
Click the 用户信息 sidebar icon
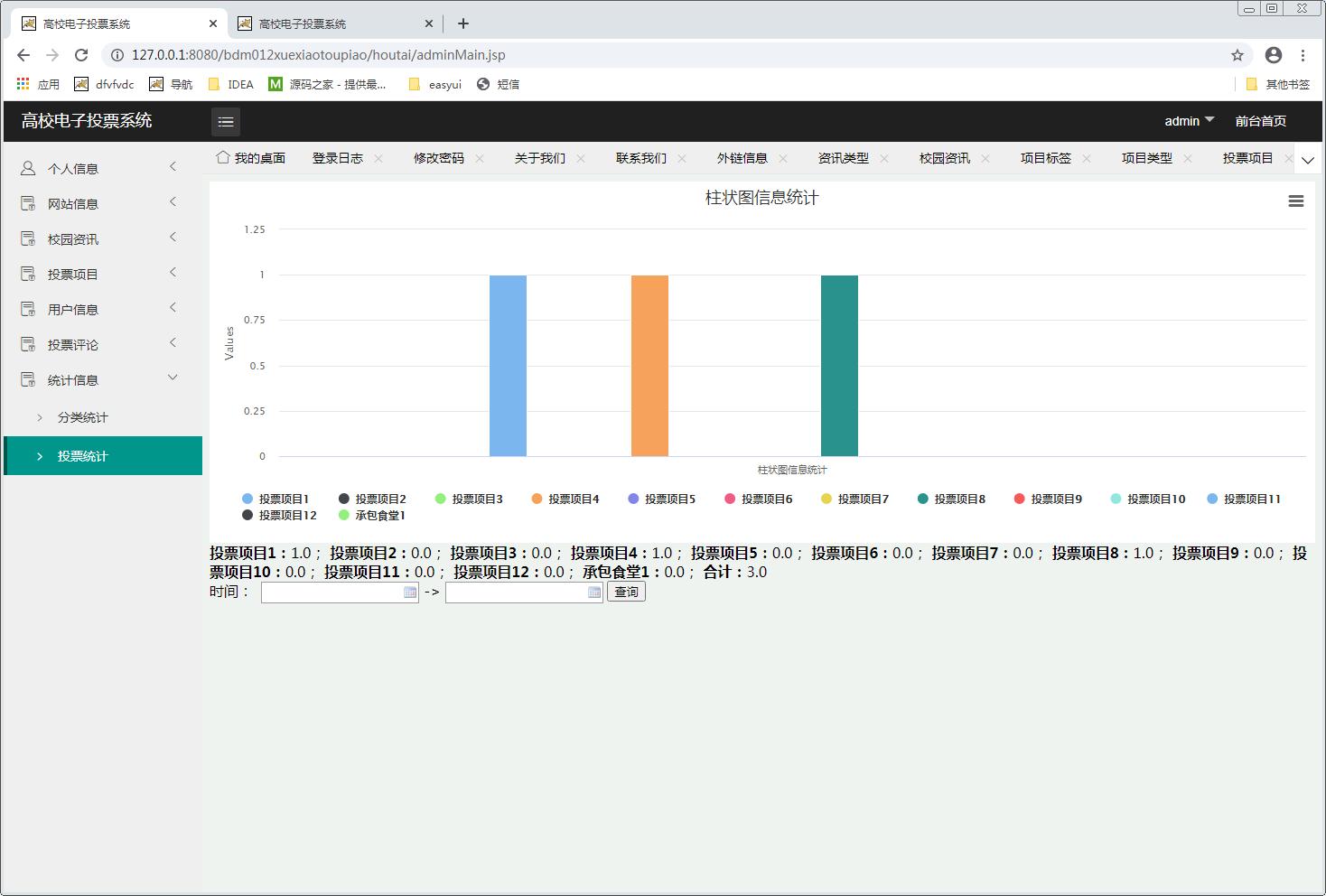click(x=28, y=309)
